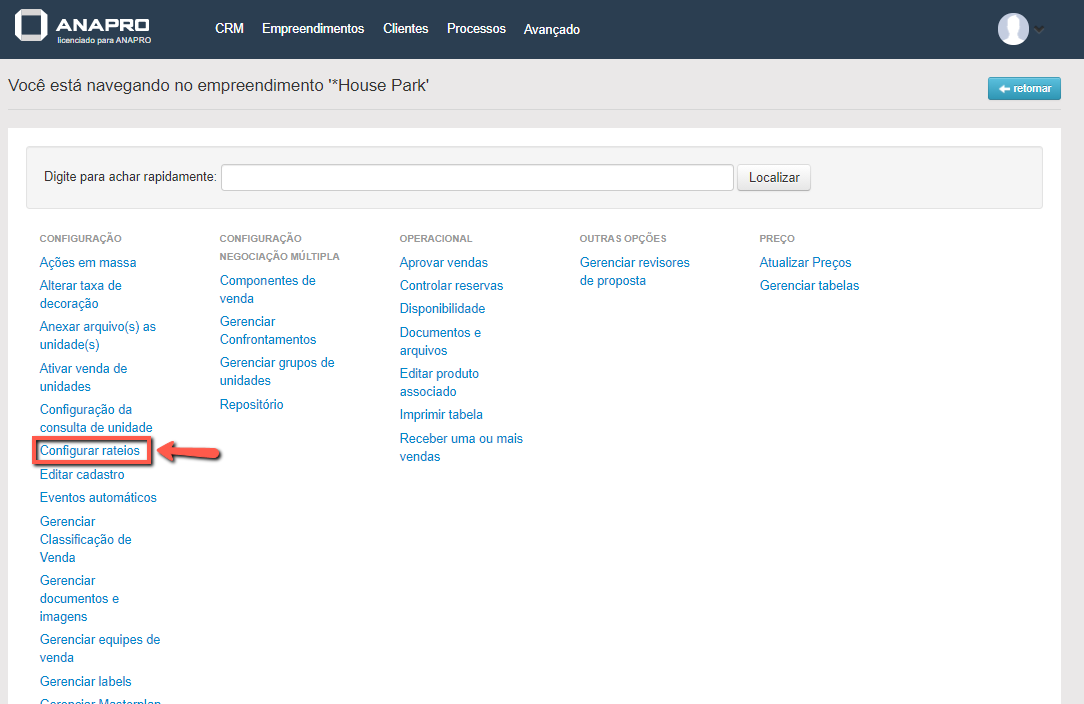Viewport: 1084px width, 704px height.
Task: Open the Avançado menu
Action: pyautogui.click(x=551, y=30)
